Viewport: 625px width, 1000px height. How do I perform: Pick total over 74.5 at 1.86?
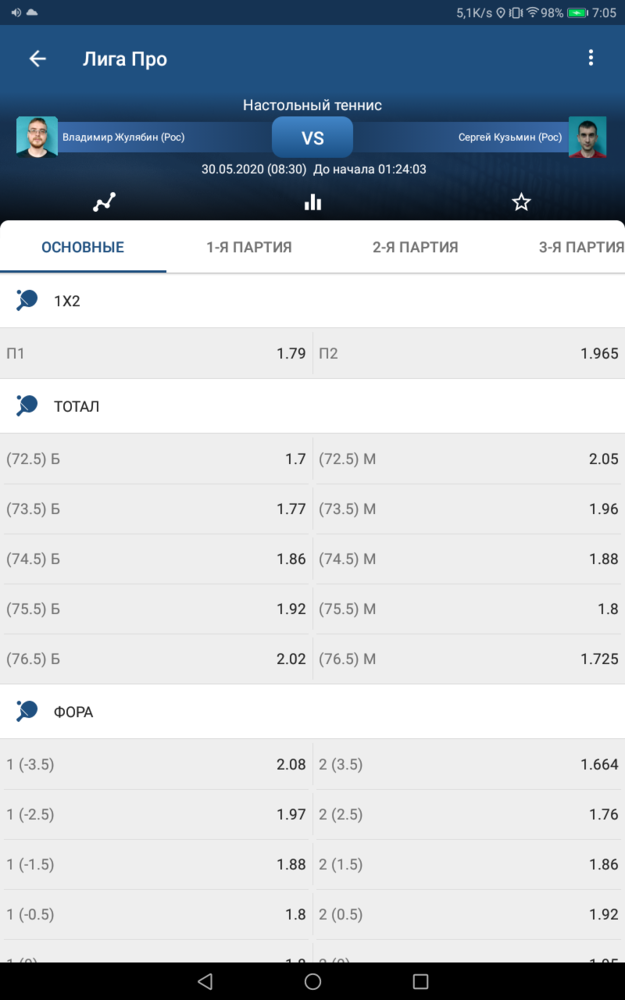(156, 559)
